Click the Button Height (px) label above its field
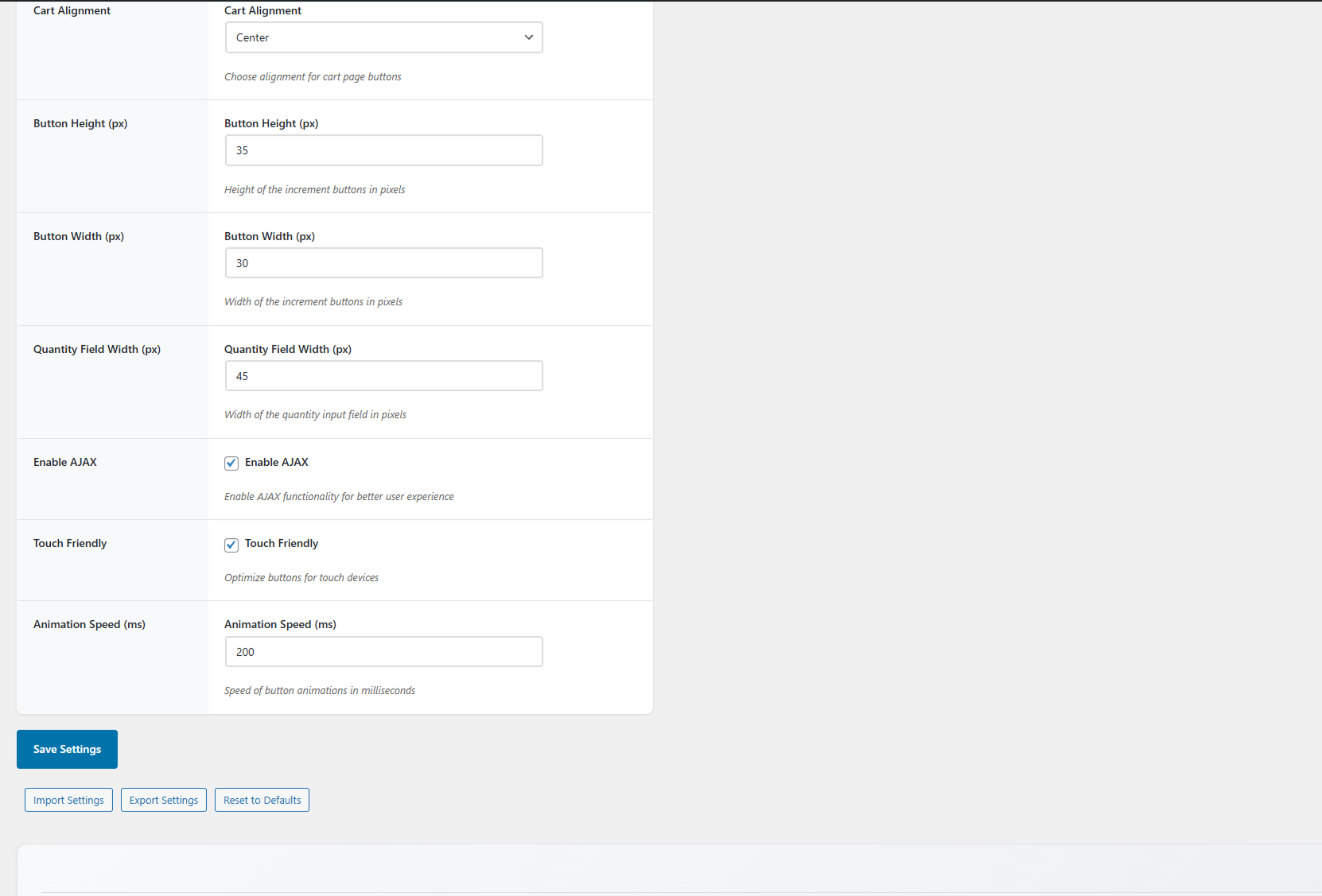Screen dimensions: 1322x896 271,123
